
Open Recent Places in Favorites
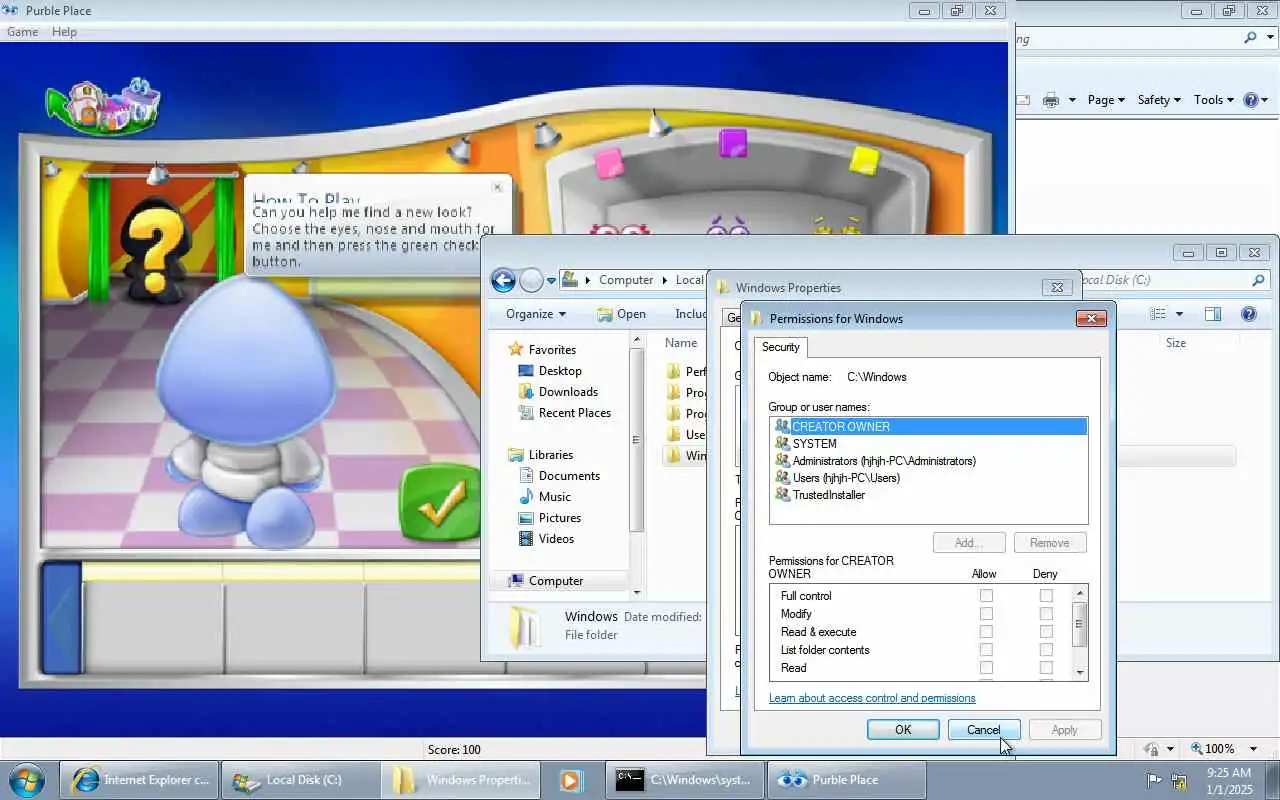coord(574,412)
